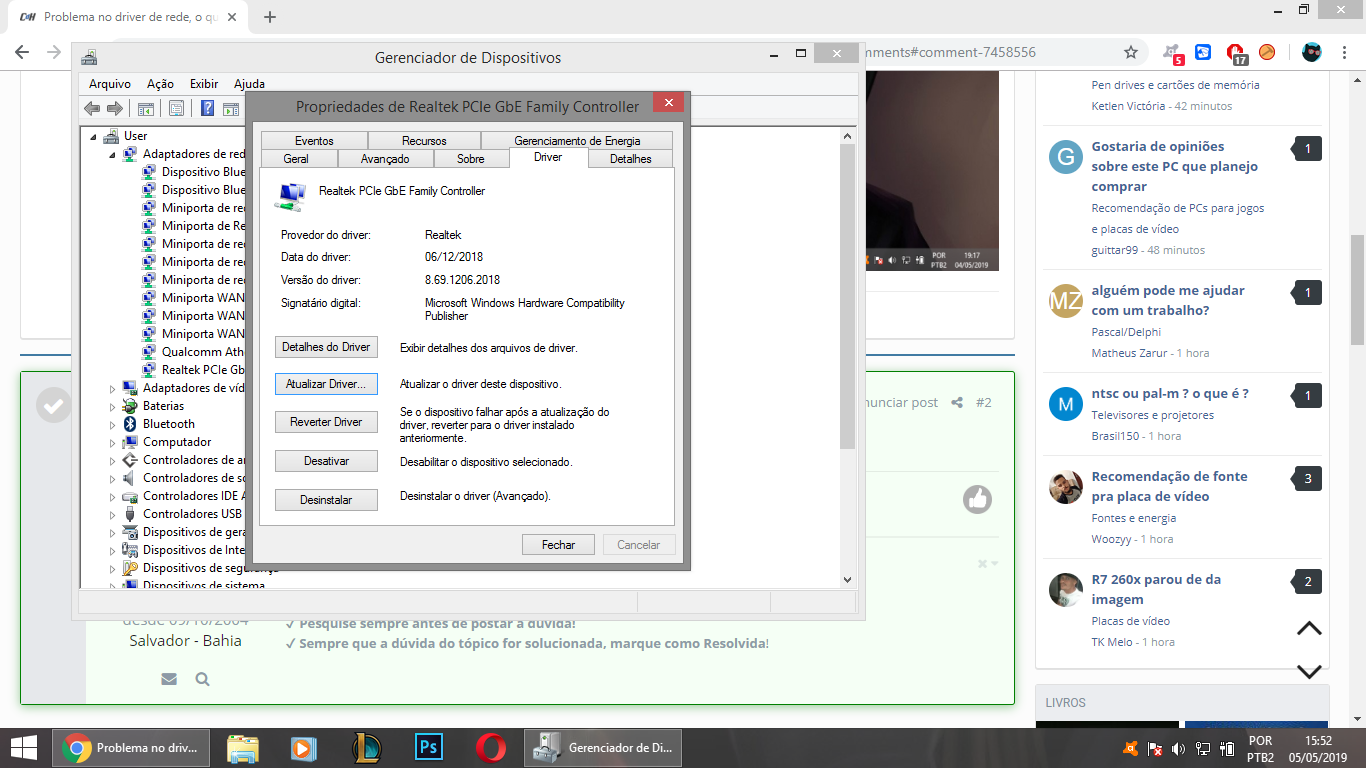Viewport: 1366px width, 768px height.
Task: Click the blue Help question-mark toolbar icon
Action: 208,108
